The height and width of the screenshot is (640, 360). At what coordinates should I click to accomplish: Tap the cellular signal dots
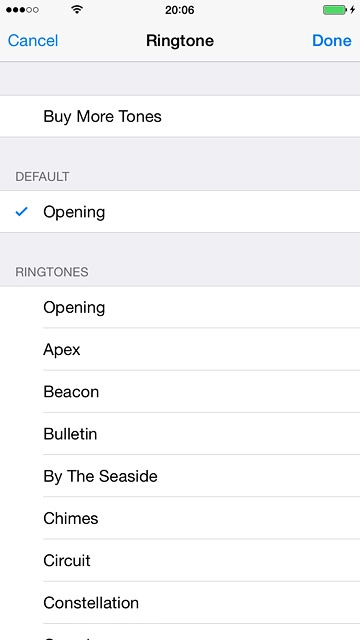click(x=22, y=10)
